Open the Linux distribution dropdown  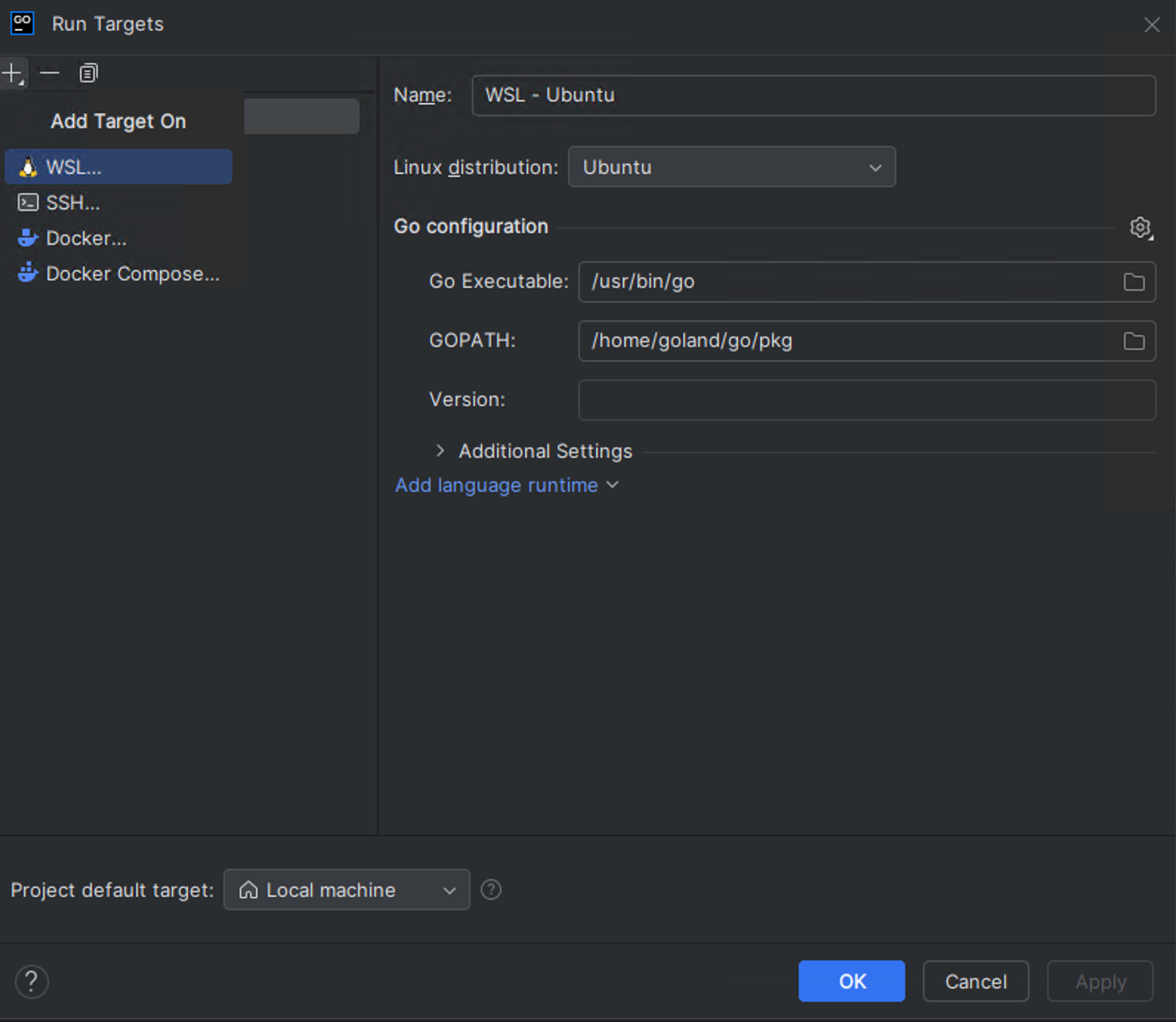pyautogui.click(x=731, y=167)
